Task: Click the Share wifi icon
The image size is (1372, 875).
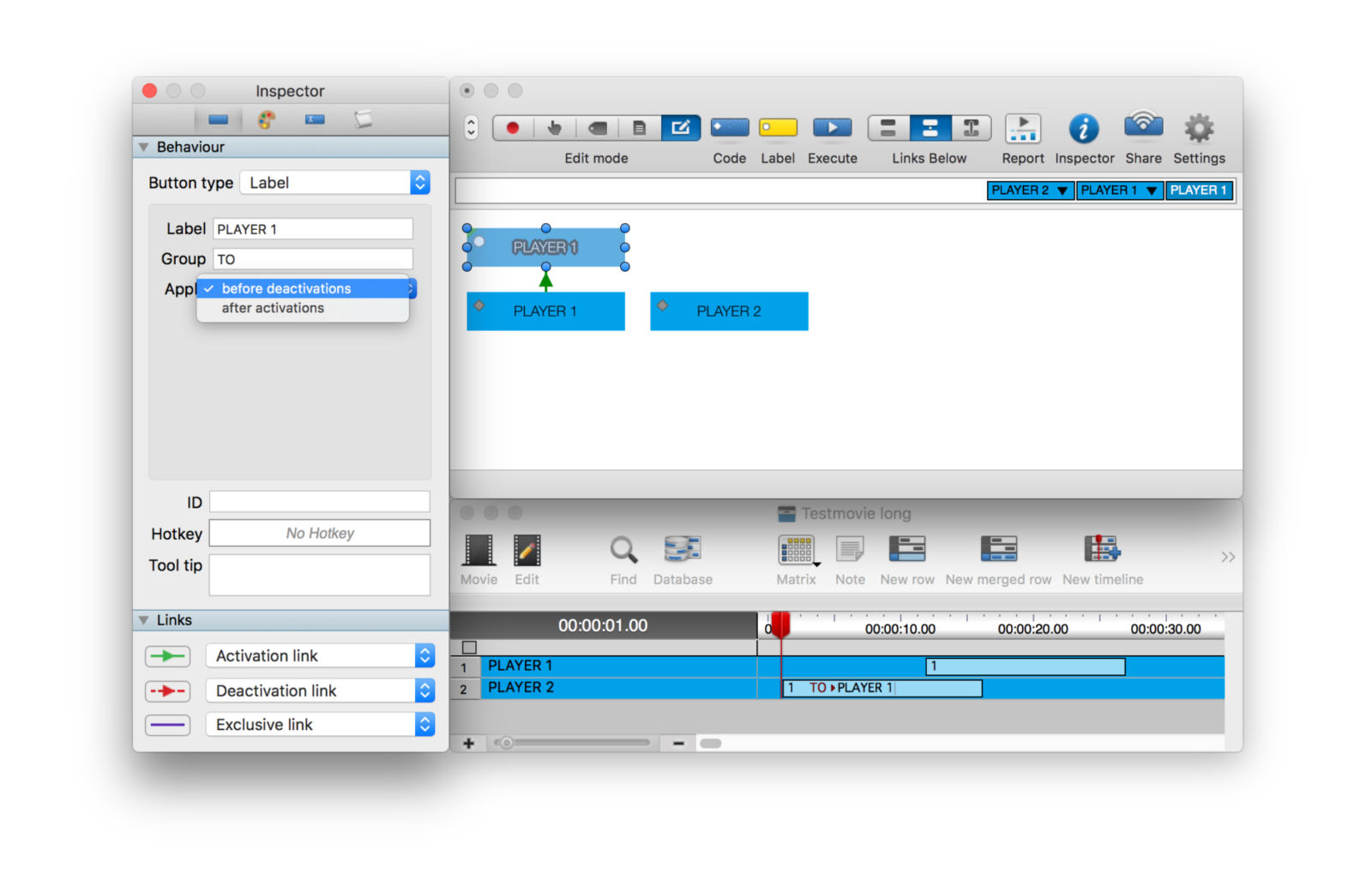Action: [x=1143, y=124]
